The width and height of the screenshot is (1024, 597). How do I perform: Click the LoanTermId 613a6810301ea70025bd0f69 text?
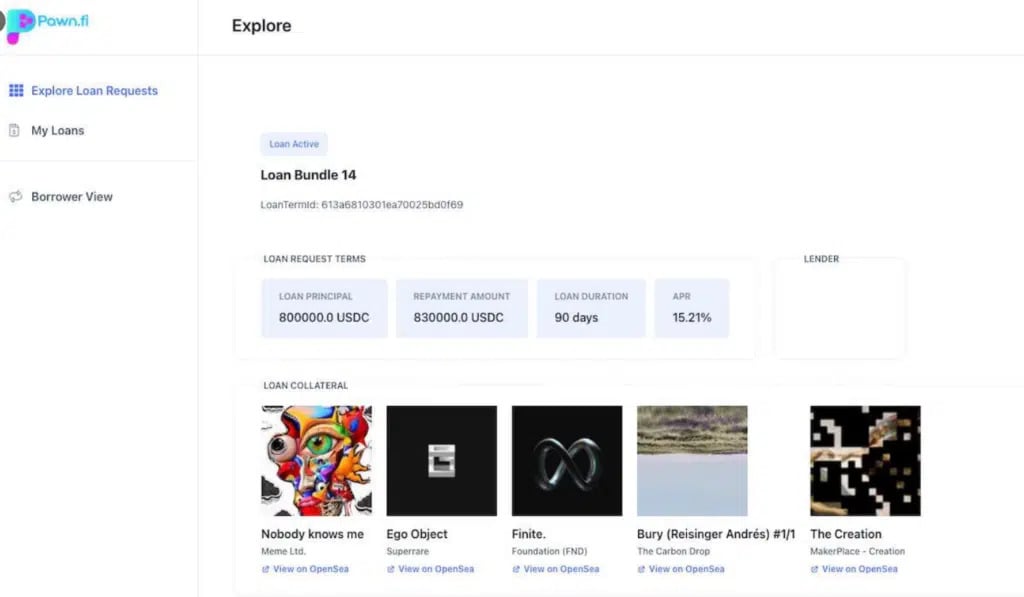coord(362,204)
